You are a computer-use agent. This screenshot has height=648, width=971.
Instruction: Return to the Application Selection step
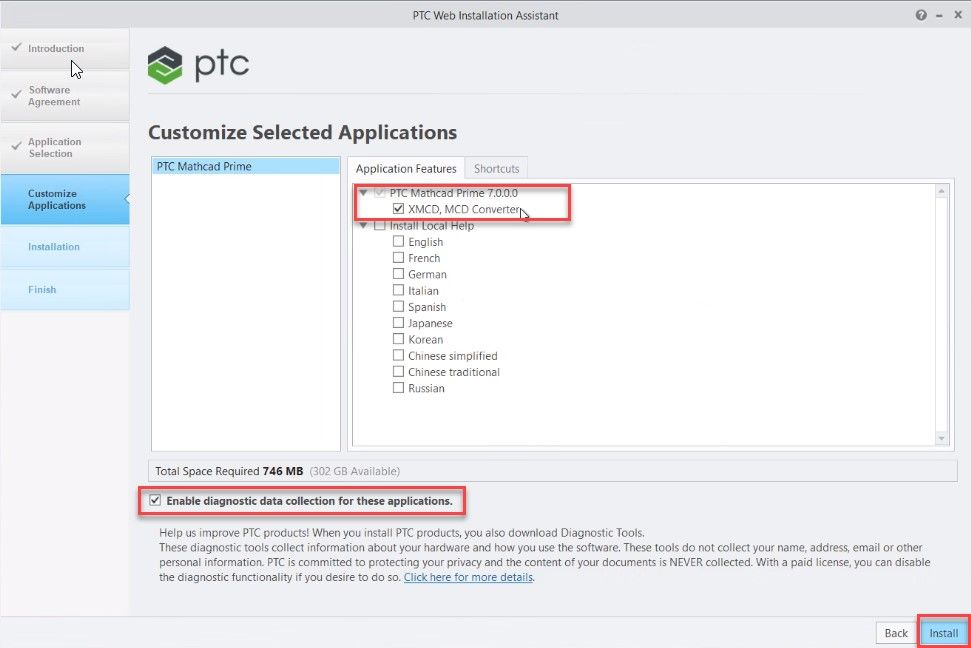click(65, 147)
